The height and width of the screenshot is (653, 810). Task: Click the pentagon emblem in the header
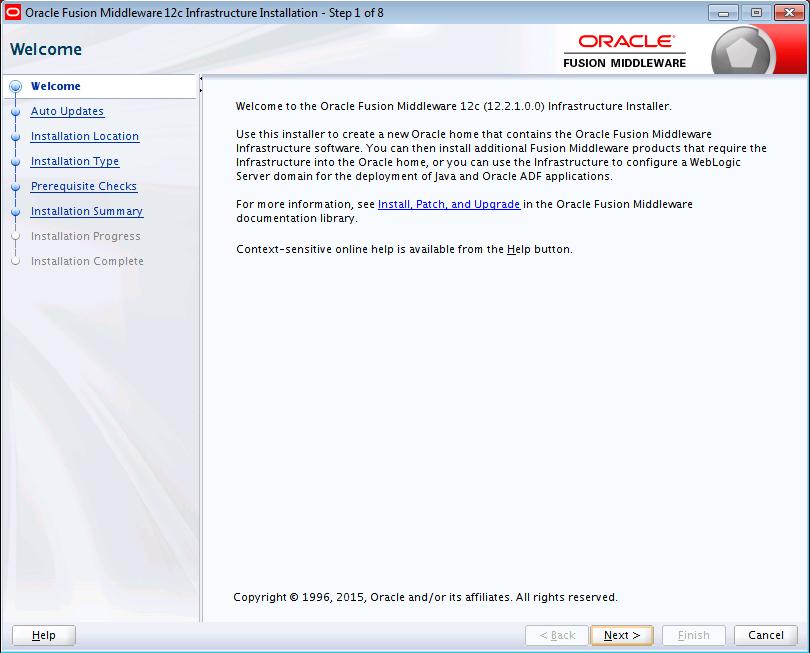742,53
